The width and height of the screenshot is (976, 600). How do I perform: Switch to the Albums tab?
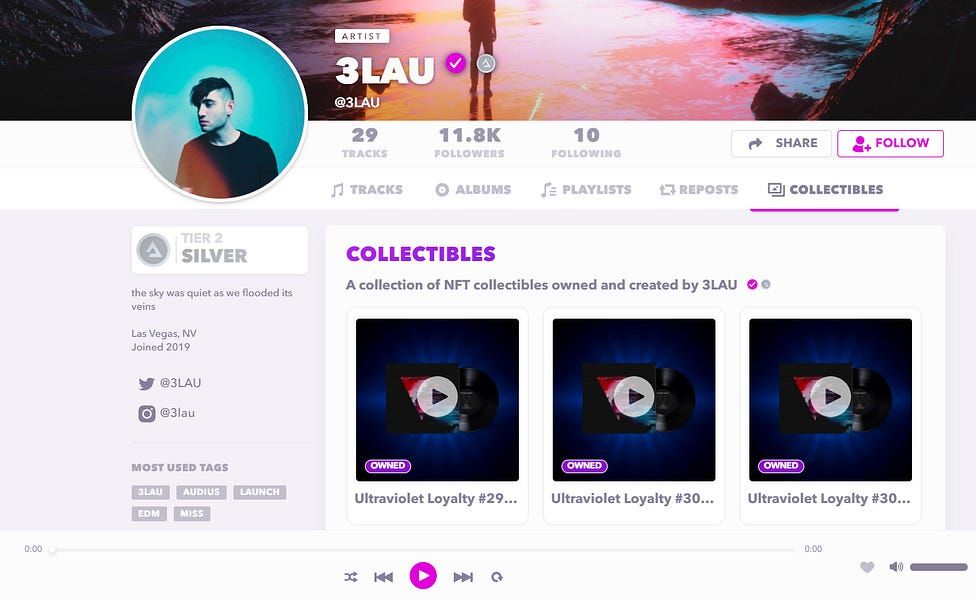point(473,190)
